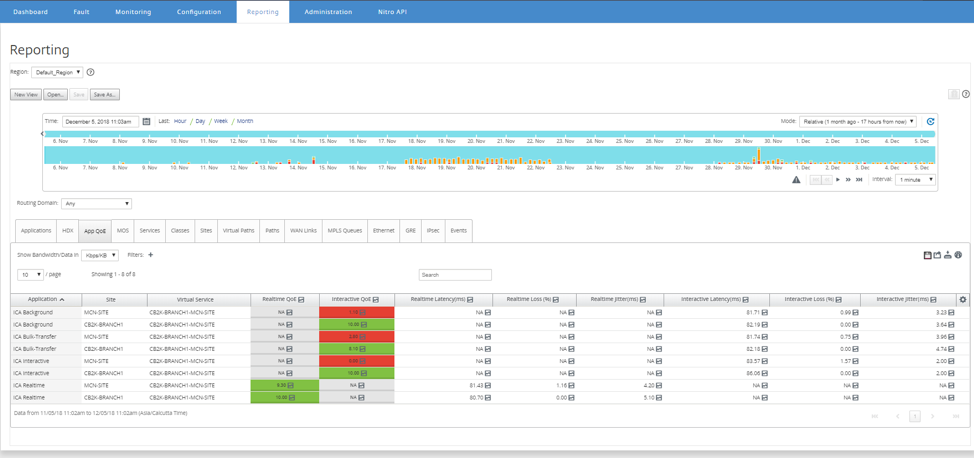Viewport: 974px width, 458px height.
Task: Click the green 9.30 Realtime QoE cell
Action: 284,385
